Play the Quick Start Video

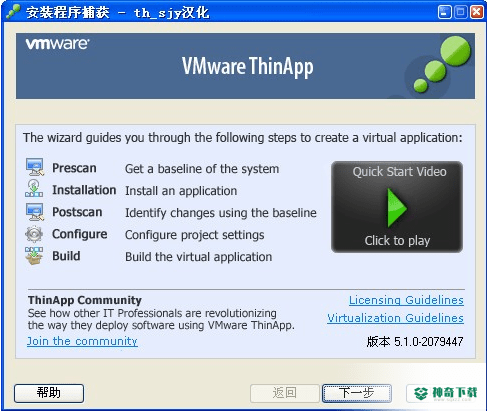click(x=397, y=207)
